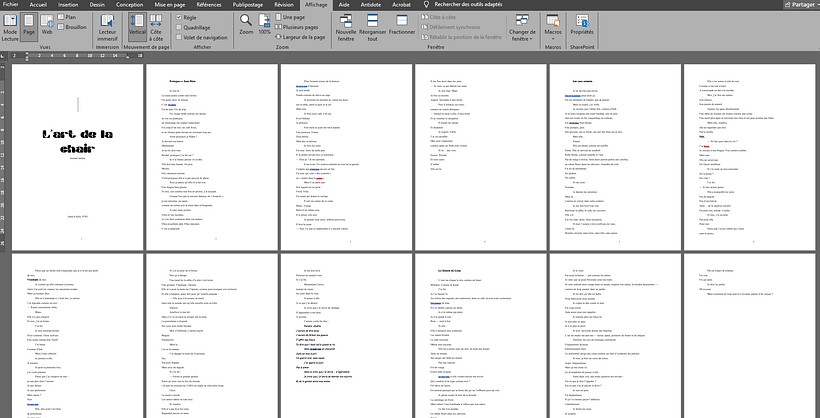This screenshot has height=418, width=820.
Task: Enable the Volet de navigation checkbox
Action: pos(178,37)
